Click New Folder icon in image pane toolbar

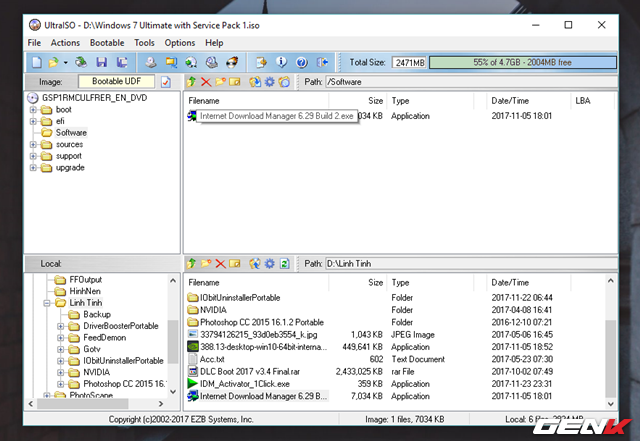pyautogui.click(x=220, y=82)
